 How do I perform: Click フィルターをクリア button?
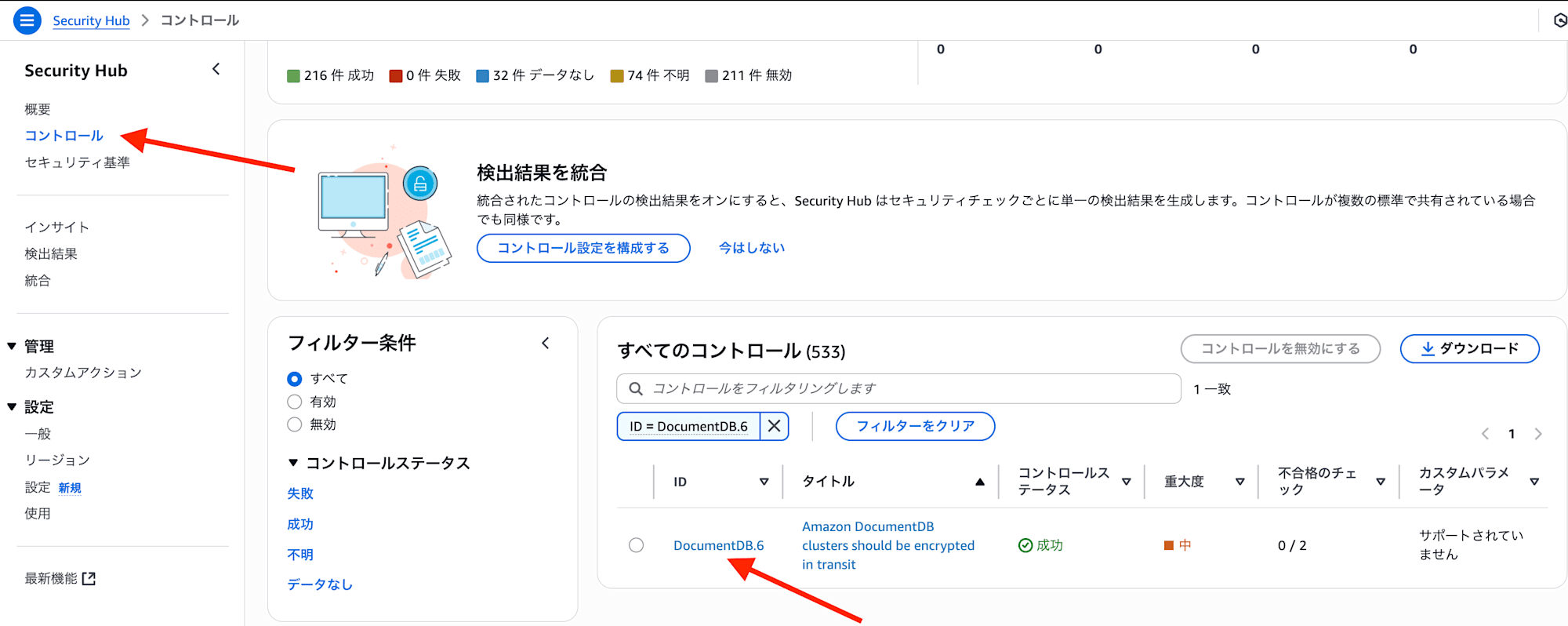(x=916, y=426)
